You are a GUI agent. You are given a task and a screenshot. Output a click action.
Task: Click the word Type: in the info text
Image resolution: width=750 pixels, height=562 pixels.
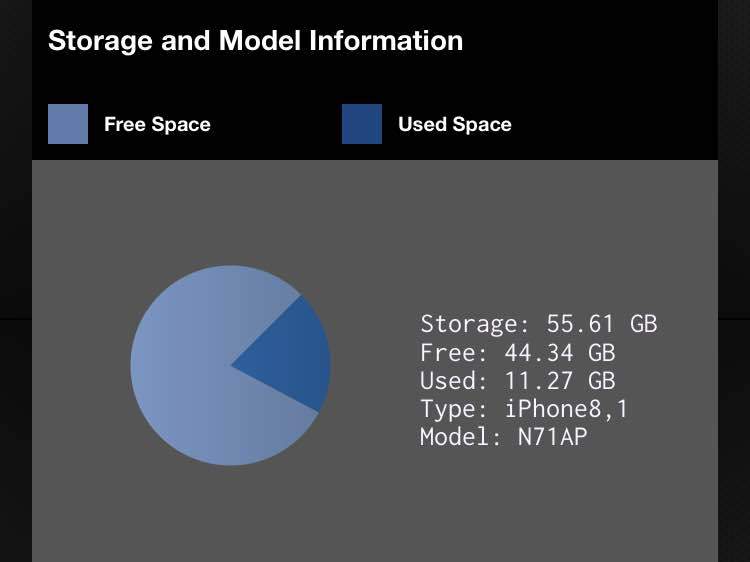[x=454, y=409]
